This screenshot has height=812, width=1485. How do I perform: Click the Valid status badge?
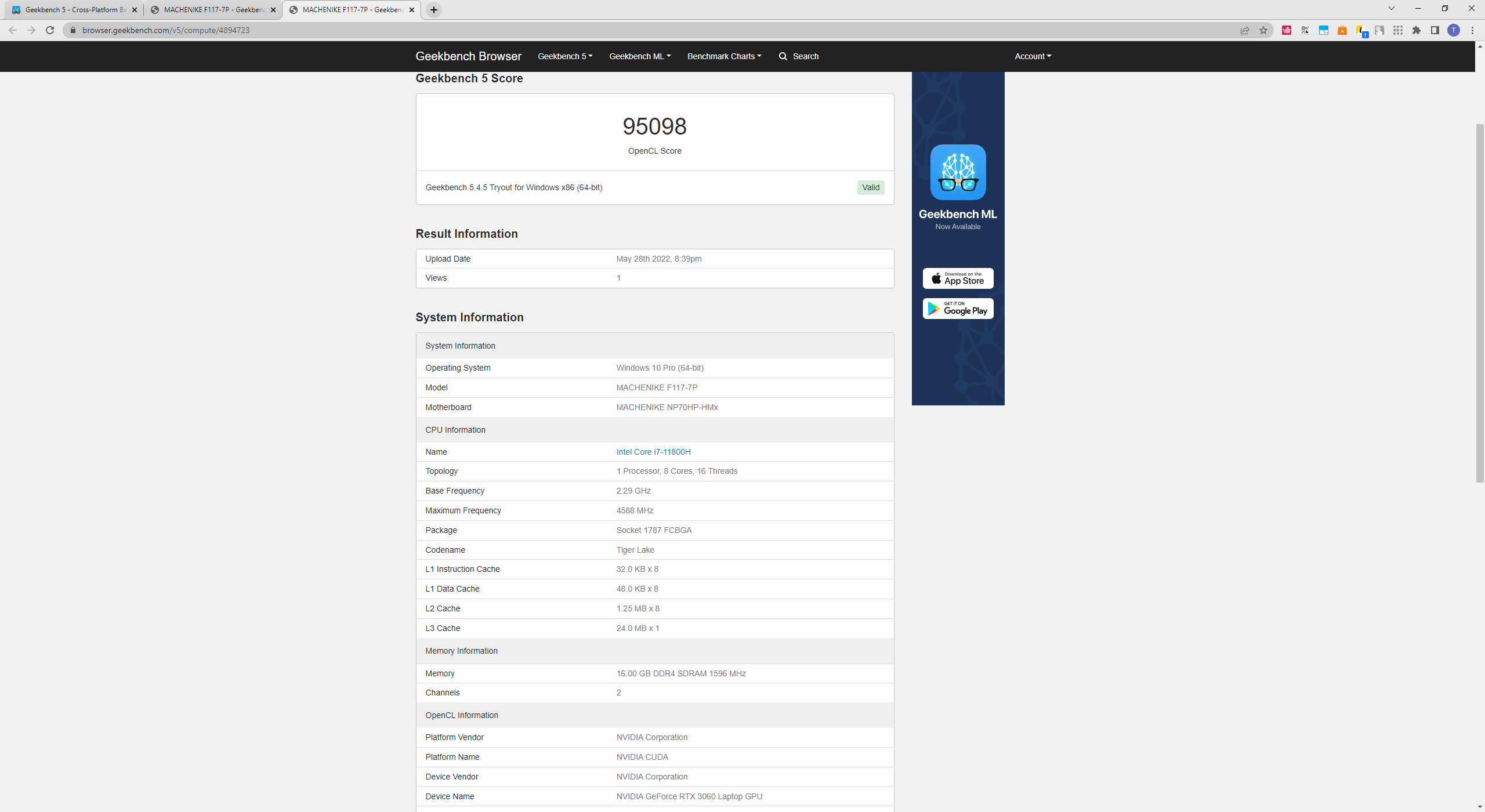point(870,187)
